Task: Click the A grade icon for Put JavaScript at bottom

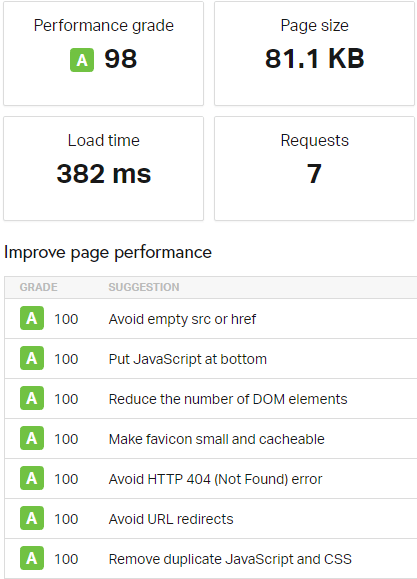Action: pos(32,358)
